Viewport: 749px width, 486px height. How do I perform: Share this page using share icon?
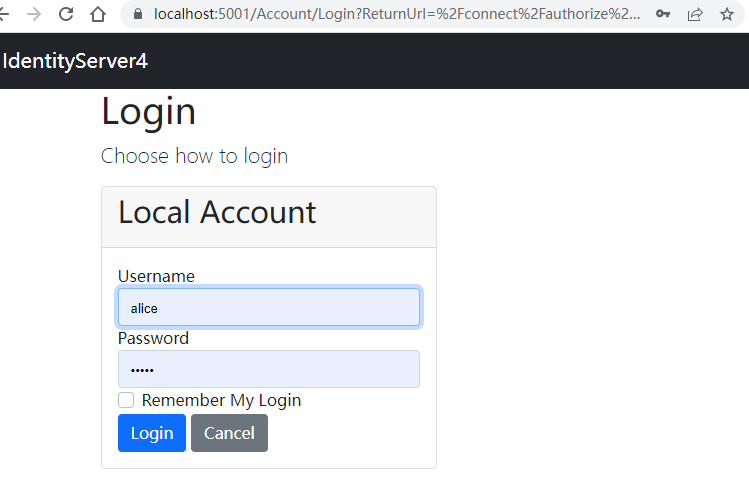pos(695,14)
